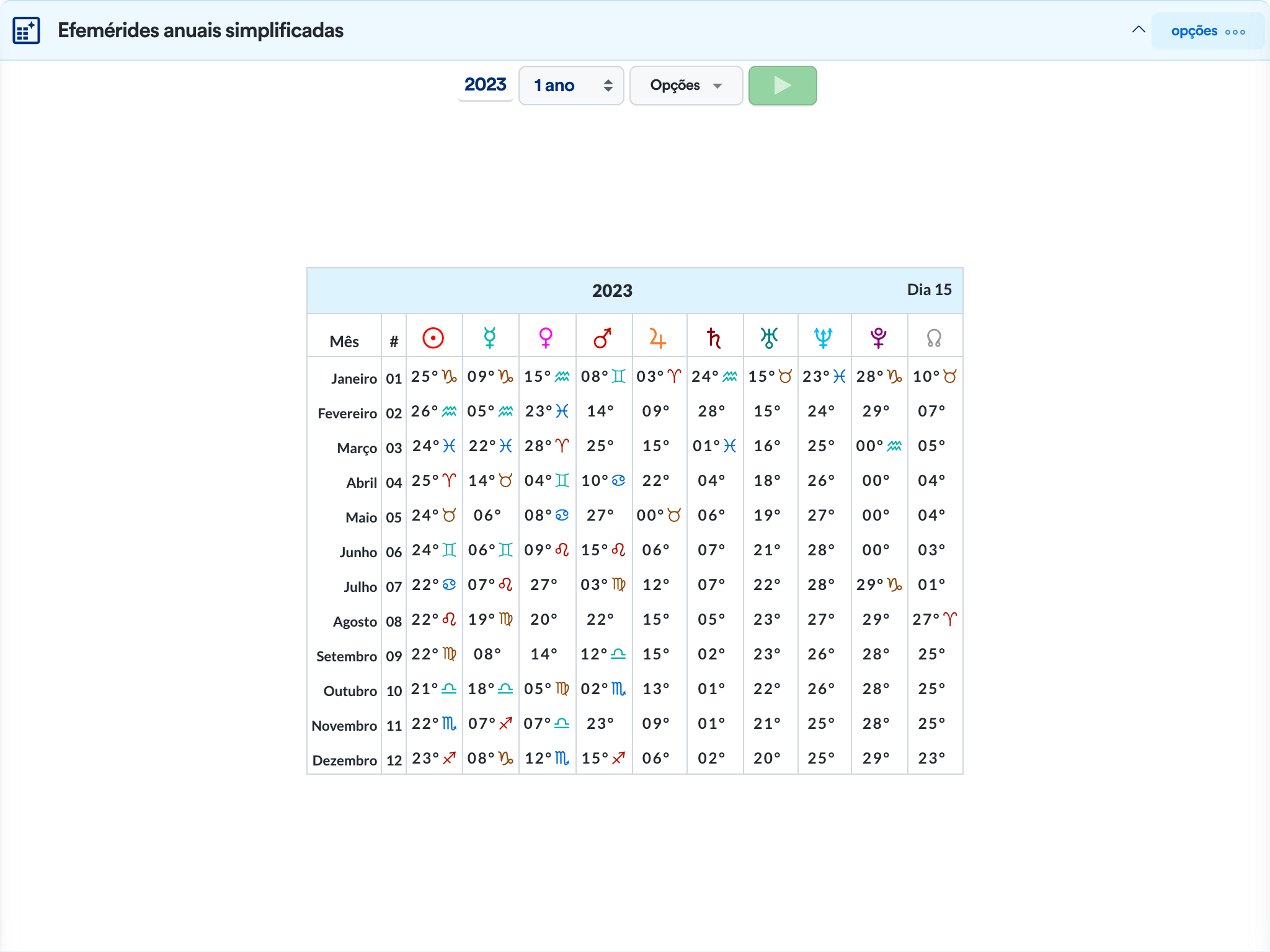Click Dezembro Venus cell 12° Scorpio

(547, 758)
